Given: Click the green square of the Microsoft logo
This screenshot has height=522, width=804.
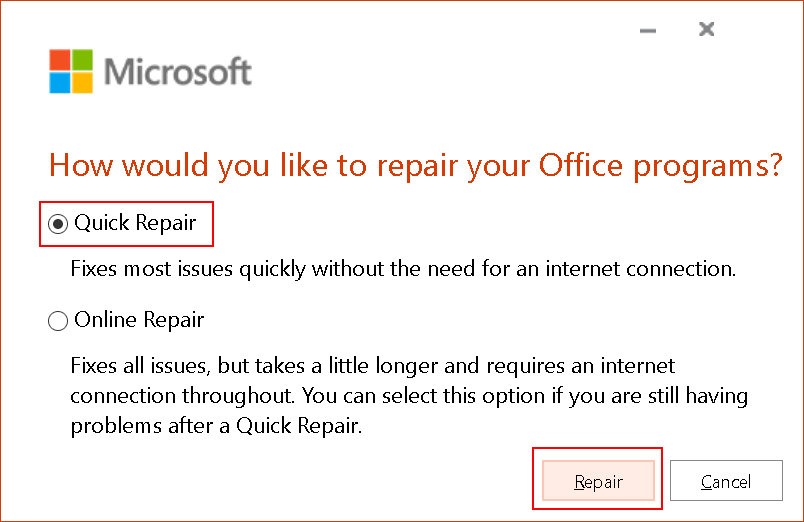Looking at the screenshot, I should pos(83,59).
